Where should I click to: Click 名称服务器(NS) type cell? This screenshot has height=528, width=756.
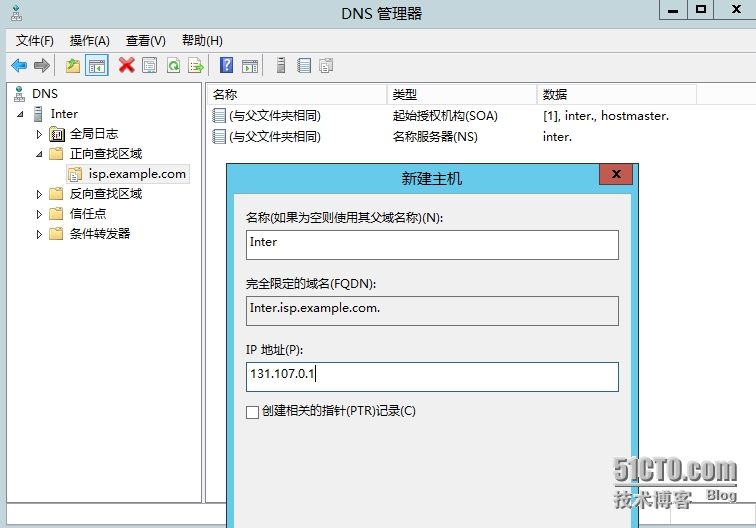point(435,136)
